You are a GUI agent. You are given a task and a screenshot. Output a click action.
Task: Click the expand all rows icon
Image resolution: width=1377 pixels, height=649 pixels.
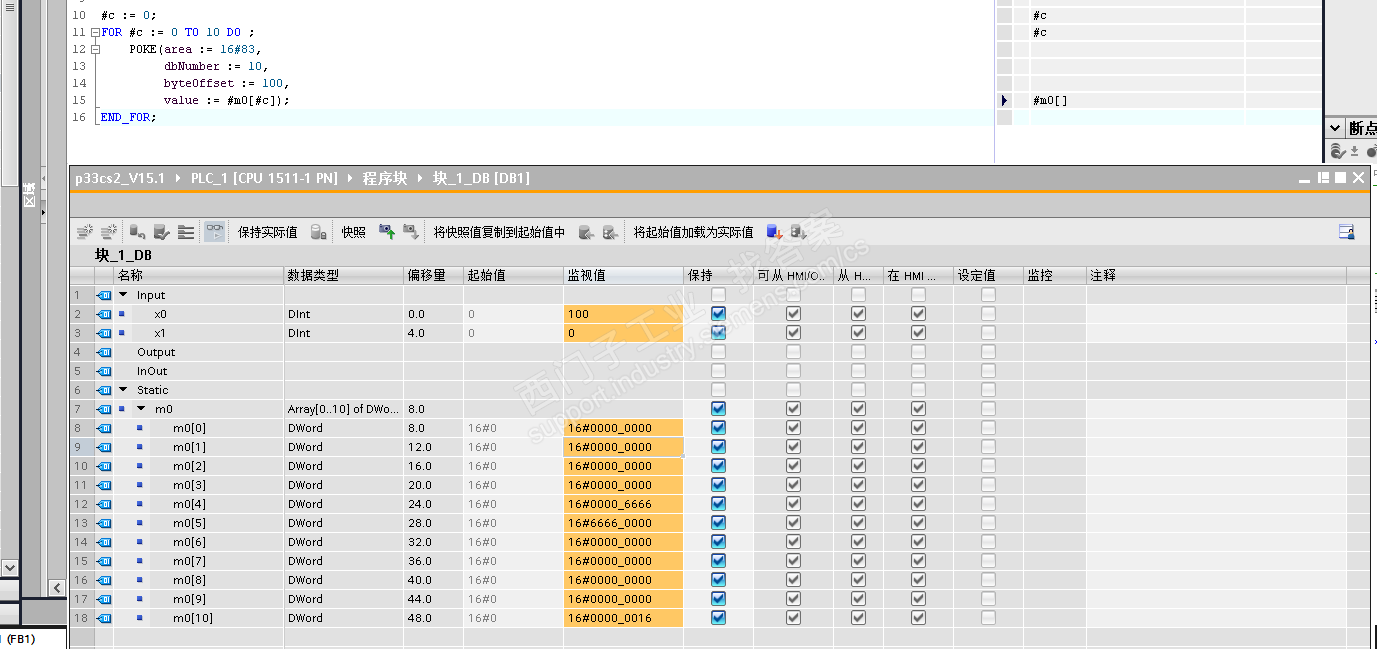[186, 232]
